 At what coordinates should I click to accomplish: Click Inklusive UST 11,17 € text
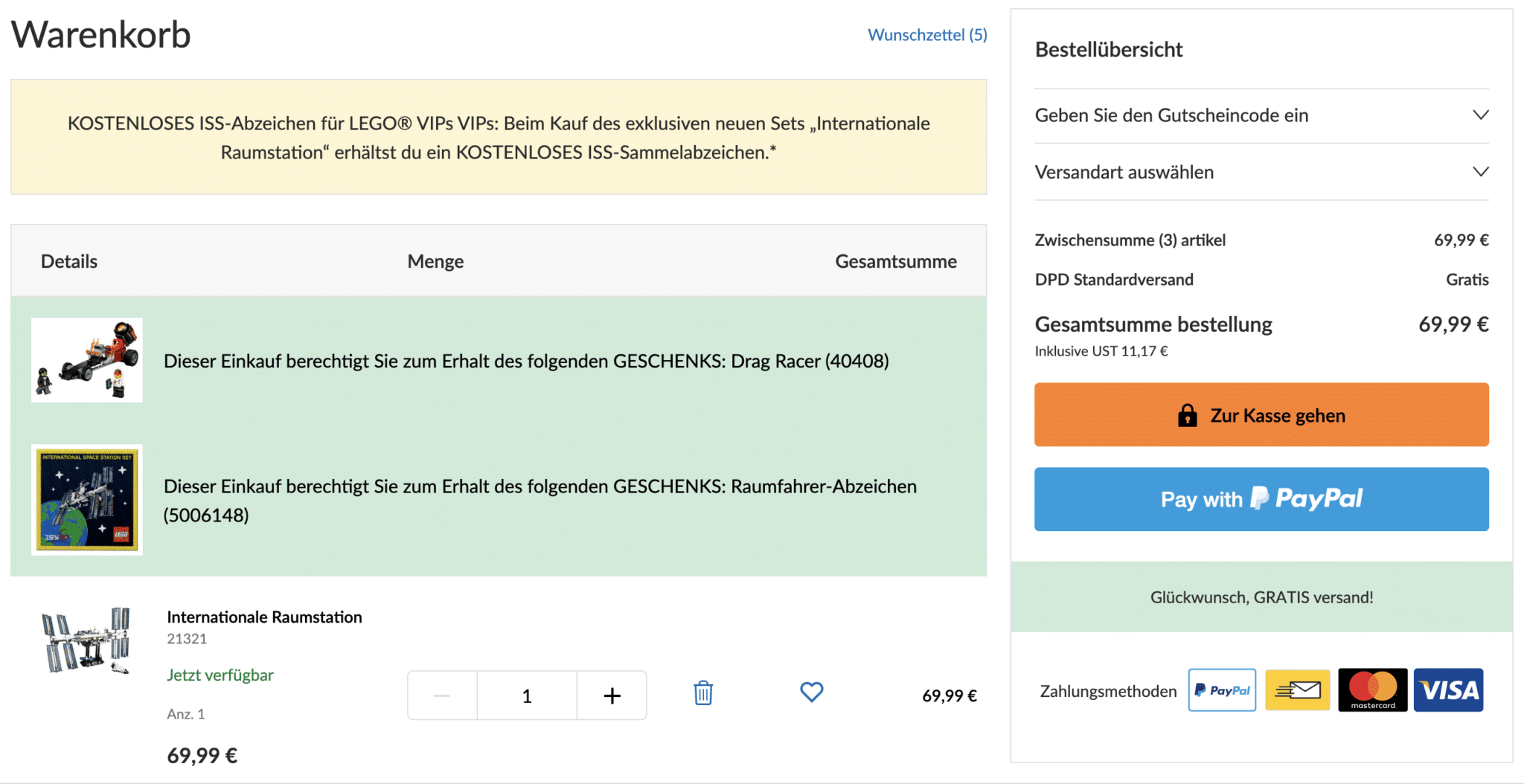tap(1101, 351)
